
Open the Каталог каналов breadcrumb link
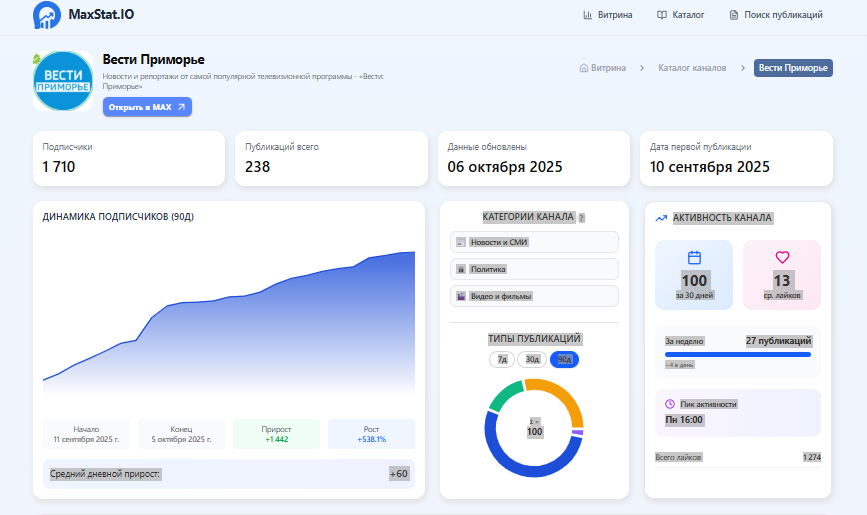(692, 68)
